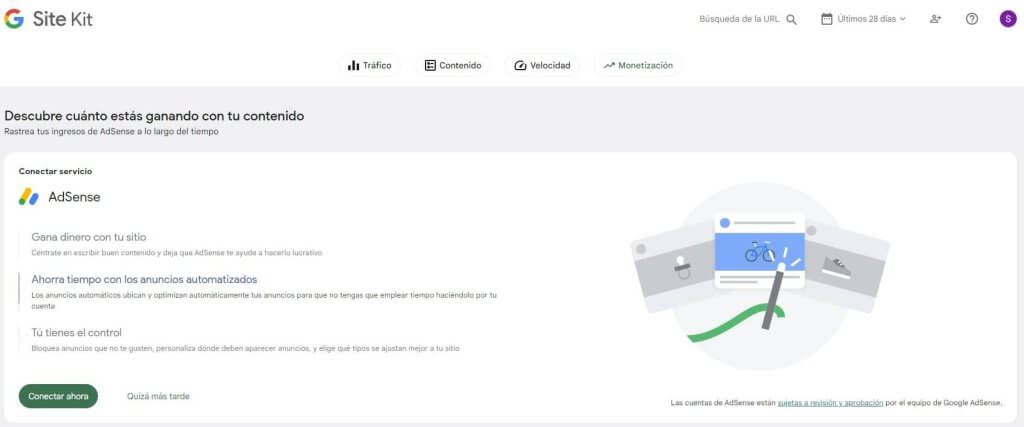Click the URL search magnifier icon
This screenshot has height=427, width=1024.
tap(792, 20)
